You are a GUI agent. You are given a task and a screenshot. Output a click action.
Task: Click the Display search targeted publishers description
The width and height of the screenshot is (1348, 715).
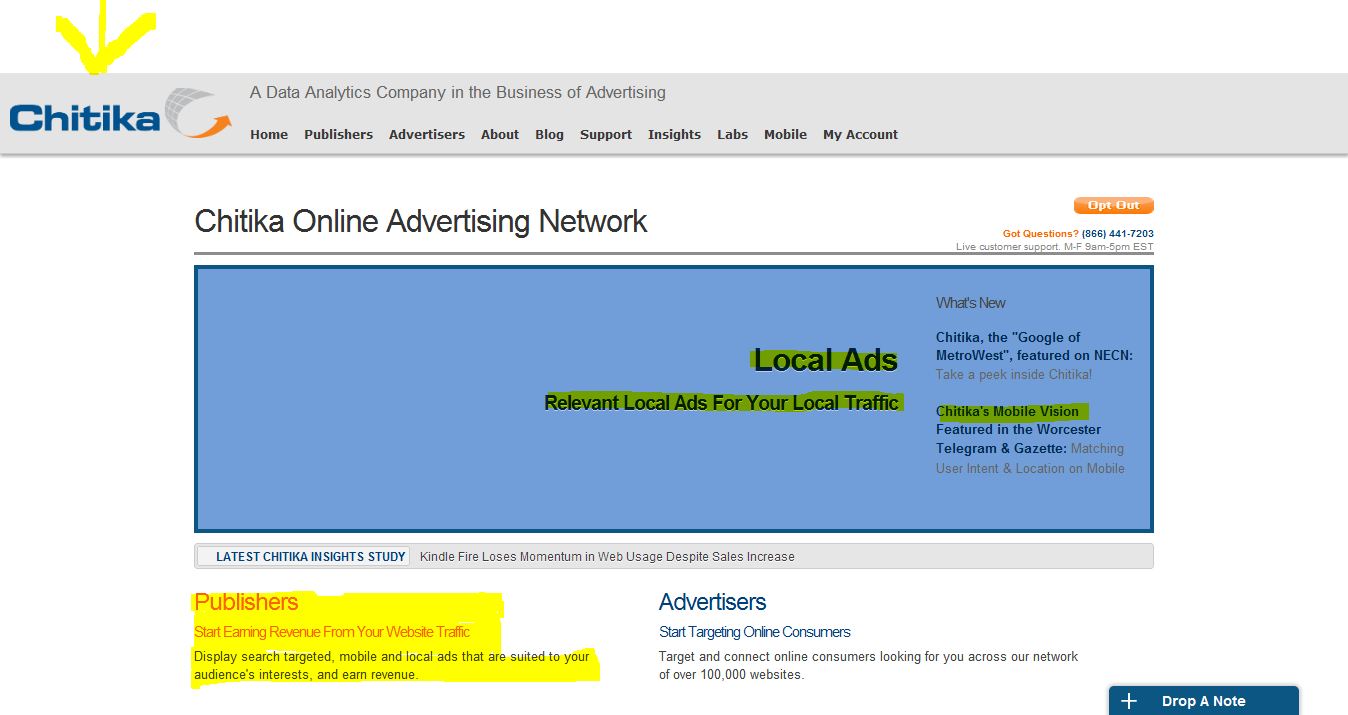[392, 666]
